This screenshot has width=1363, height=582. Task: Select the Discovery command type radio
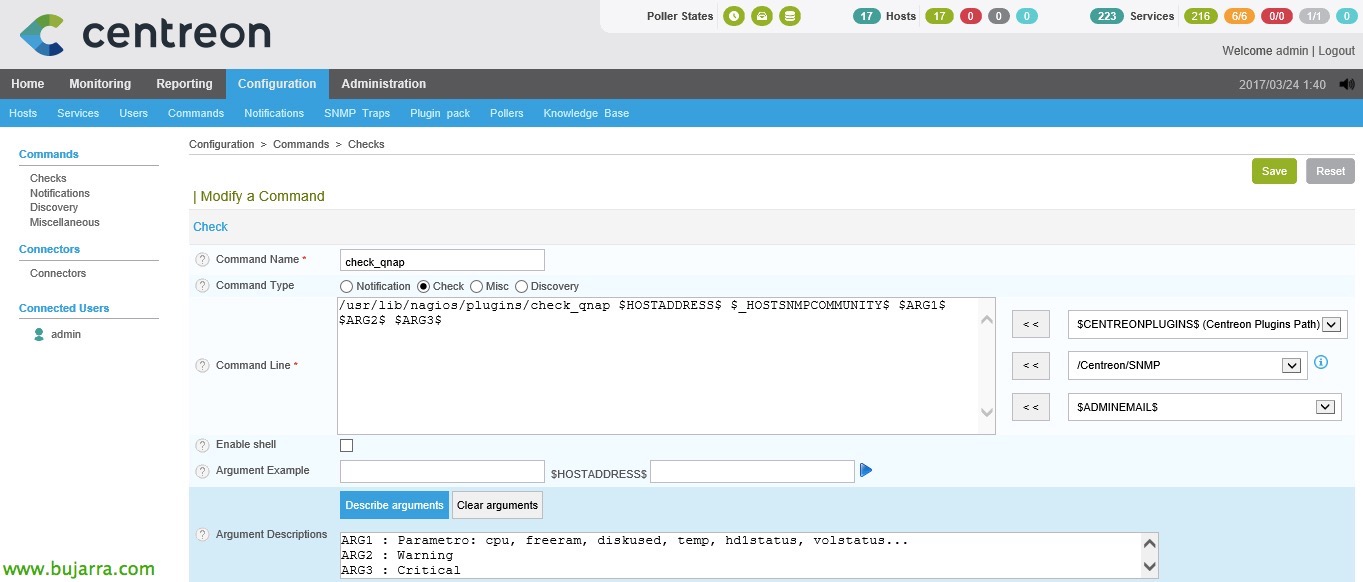tap(521, 287)
